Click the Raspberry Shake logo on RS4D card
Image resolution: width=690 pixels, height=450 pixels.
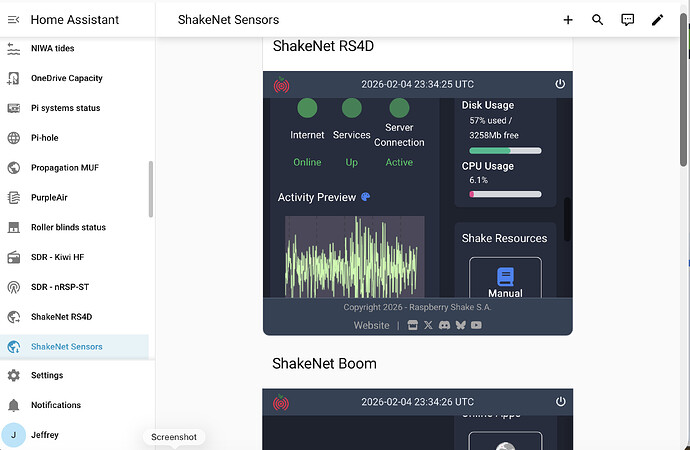coord(281,85)
